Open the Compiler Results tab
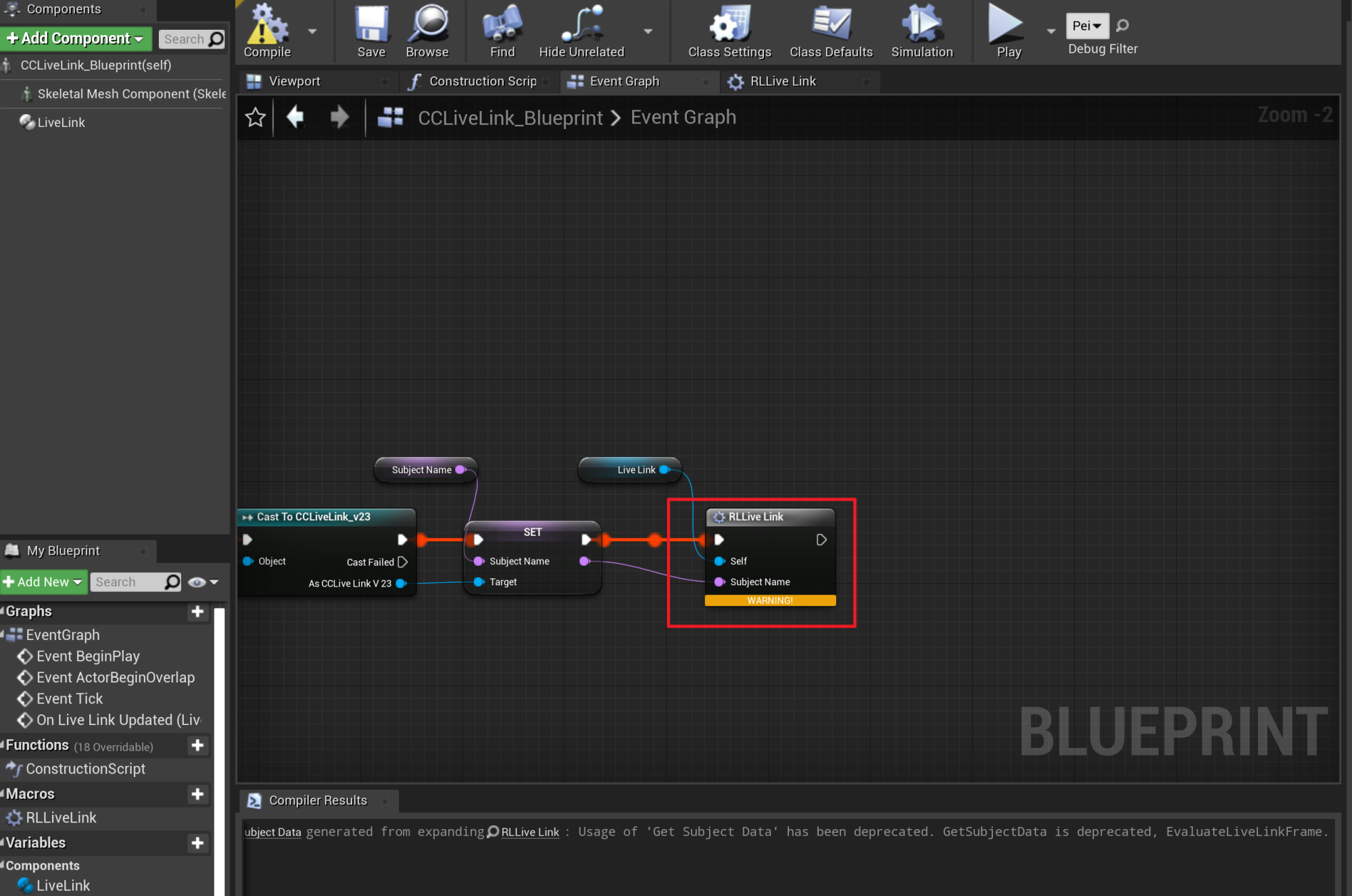This screenshot has height=896, width=1352. 318,800
